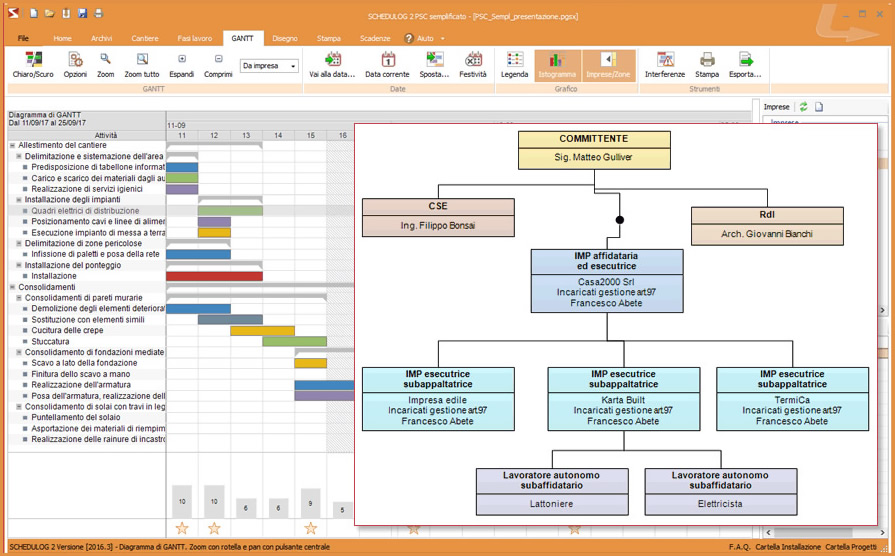Switch to the Fasi lavoro tab
The image size is (895, 556).
[194, 38]
